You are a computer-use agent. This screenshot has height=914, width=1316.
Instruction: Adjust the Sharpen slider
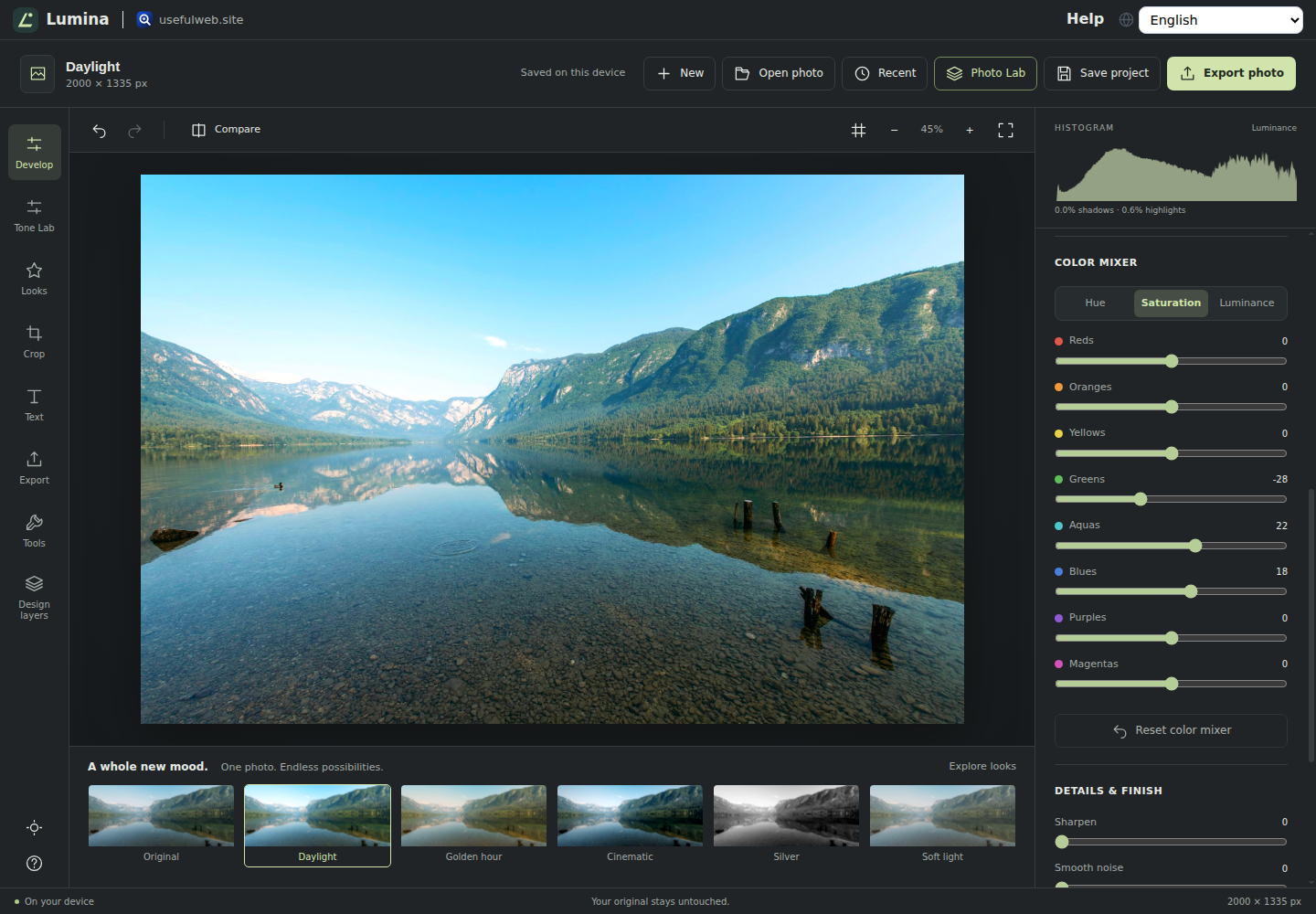(x=1171, y=842)
